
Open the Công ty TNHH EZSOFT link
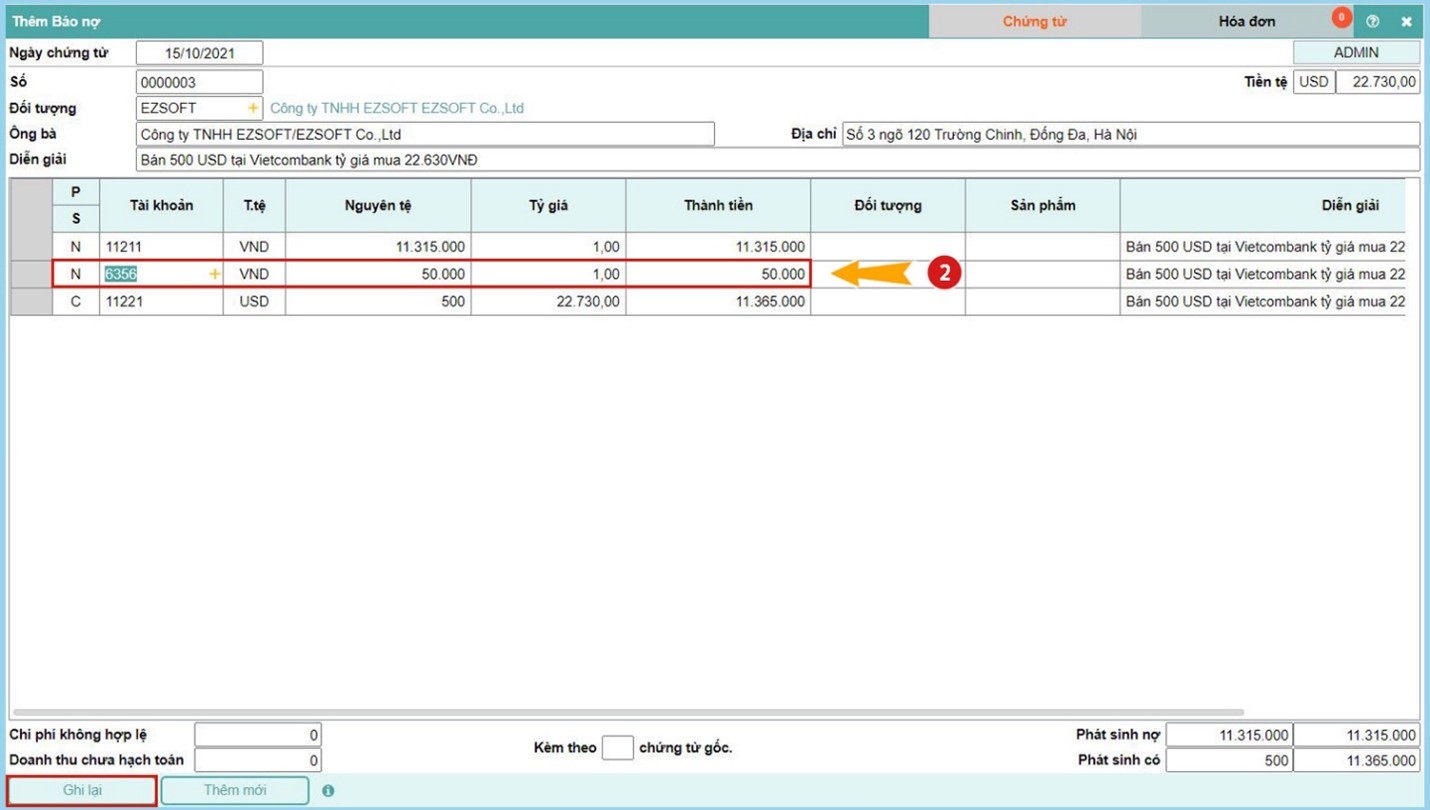click(397, 108)
